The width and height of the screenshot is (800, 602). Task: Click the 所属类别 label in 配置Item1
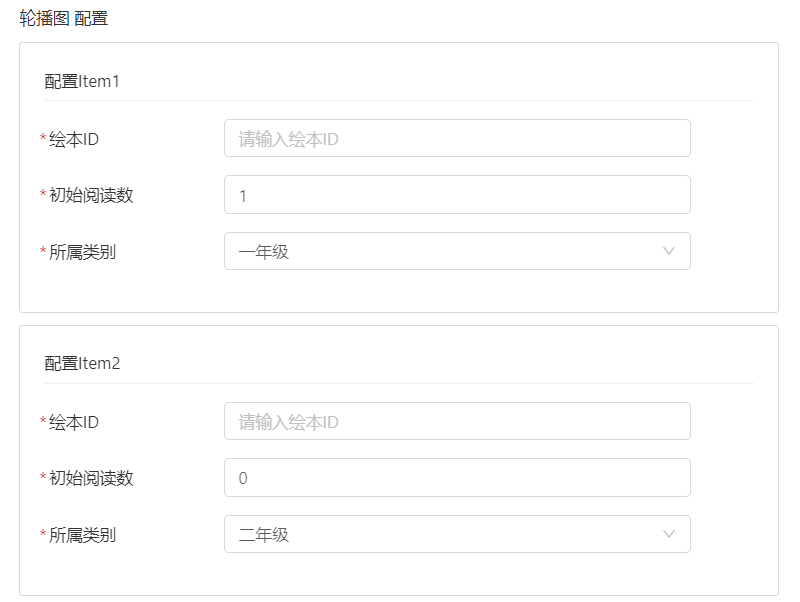(x=82, y=252)
